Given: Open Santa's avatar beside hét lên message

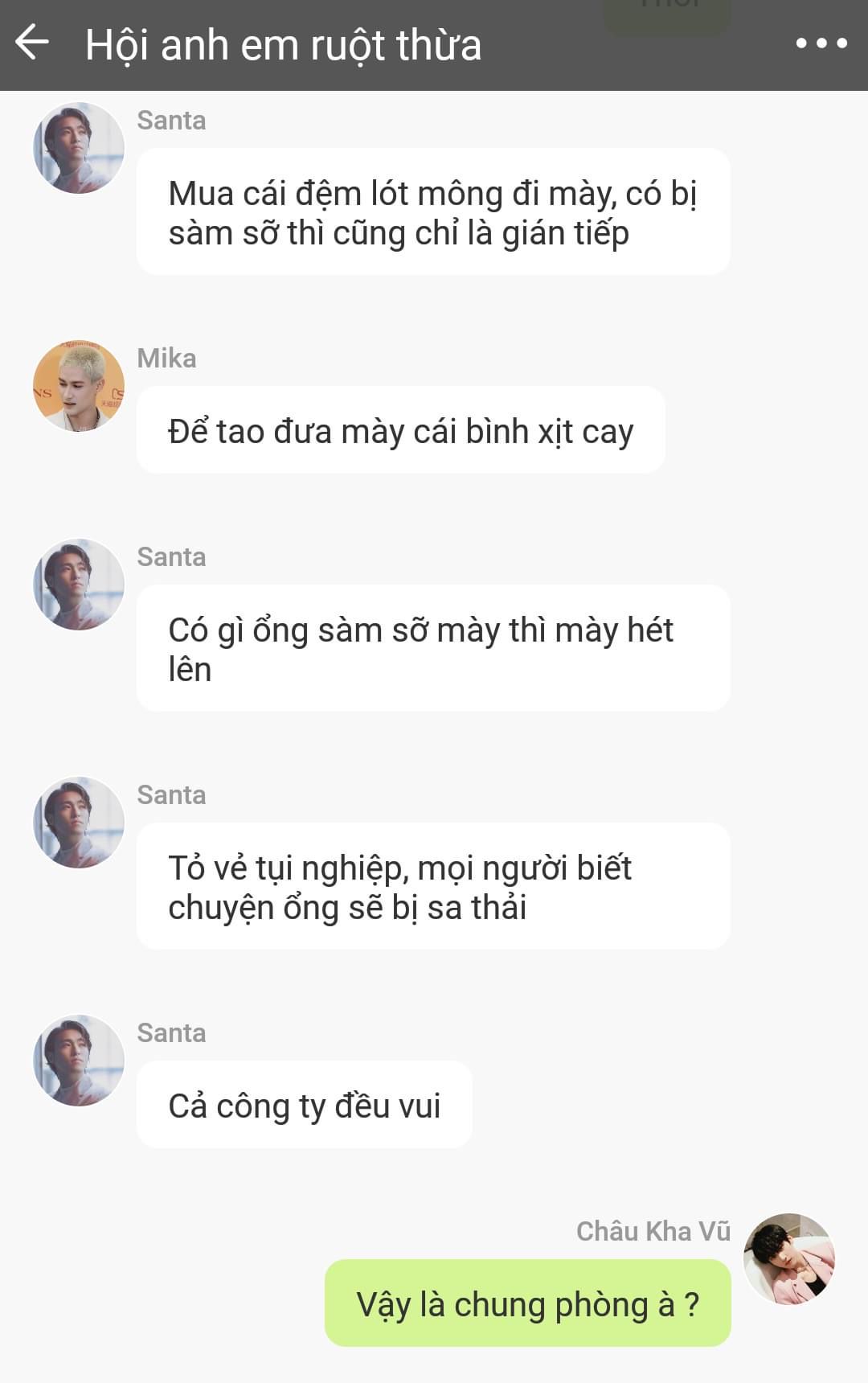Looking at the screenshot, I should coord(79,585).
